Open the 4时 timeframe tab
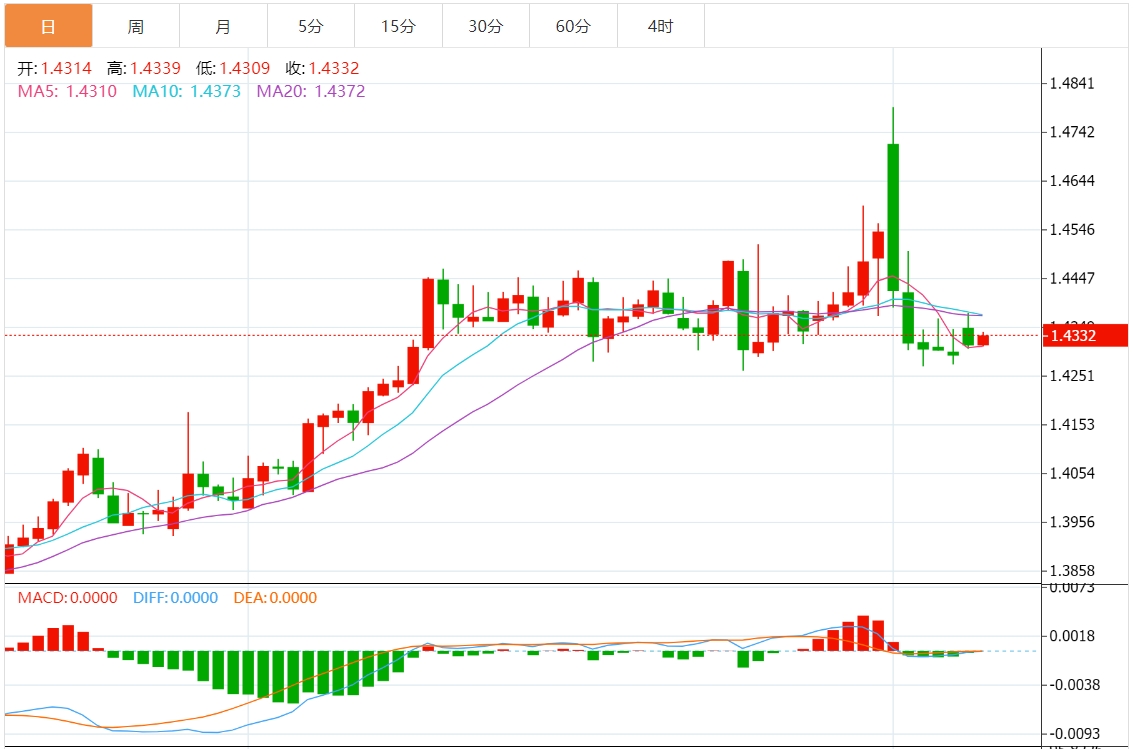Viewport: 1134px width, 749px height. tap(661, 26)
